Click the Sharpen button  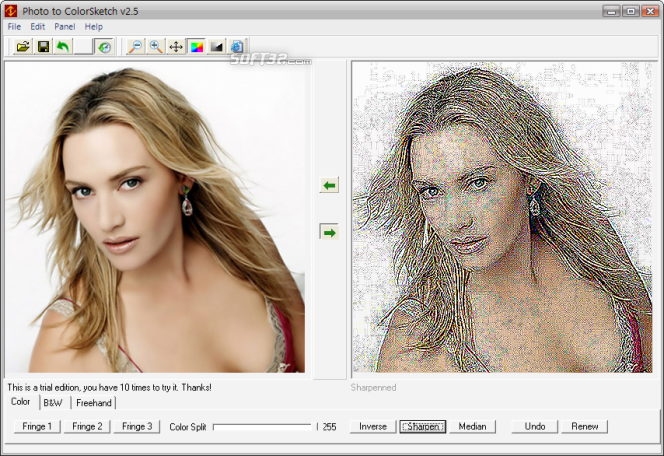pyautogui.click(x=423, y=426)
